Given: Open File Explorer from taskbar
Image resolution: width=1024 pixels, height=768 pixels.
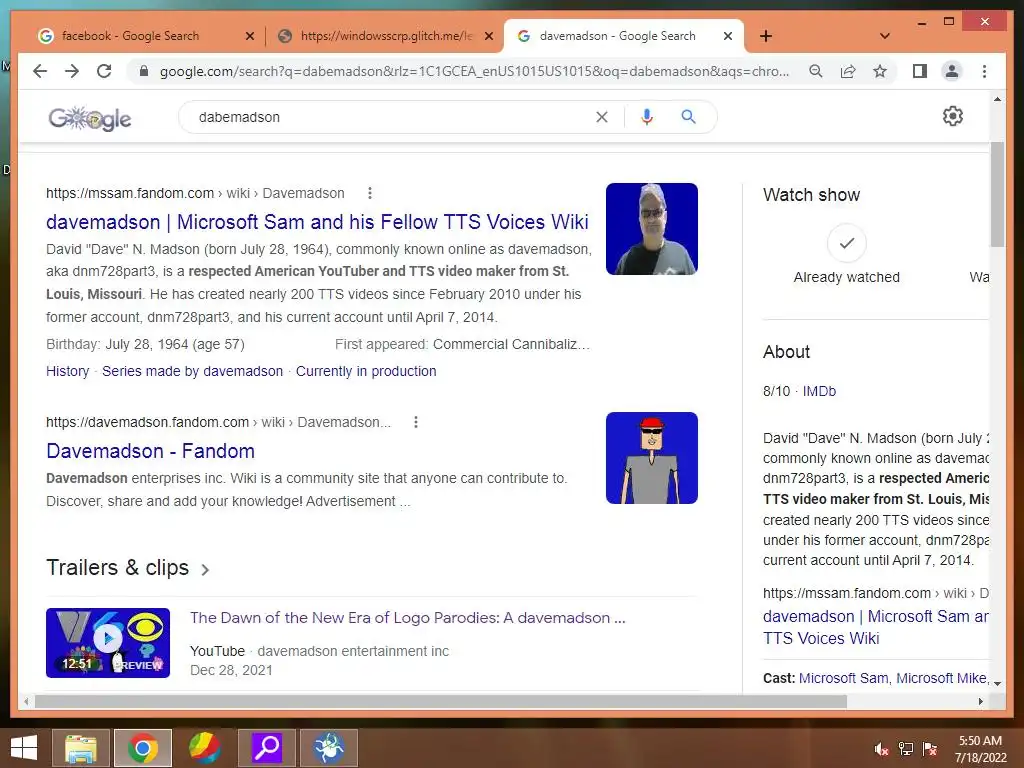Looking at the screenshot, I should (x=81, y=748).
